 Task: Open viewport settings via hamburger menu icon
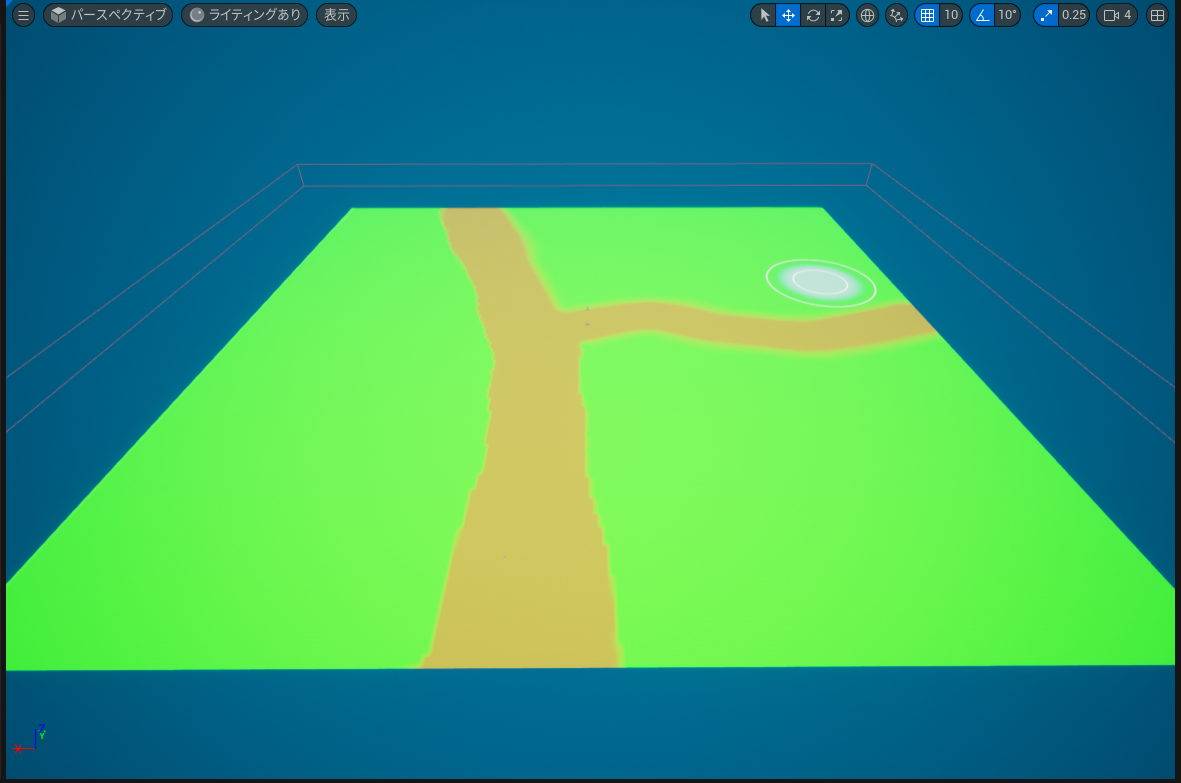point(23,15)
